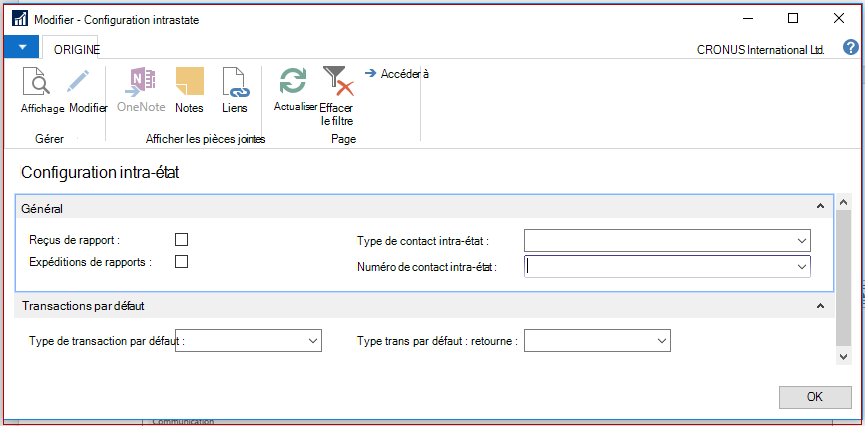This screenshot has width=865, height=426.
Task: Confirm with the OK button
Action: [x=815, y=397]
